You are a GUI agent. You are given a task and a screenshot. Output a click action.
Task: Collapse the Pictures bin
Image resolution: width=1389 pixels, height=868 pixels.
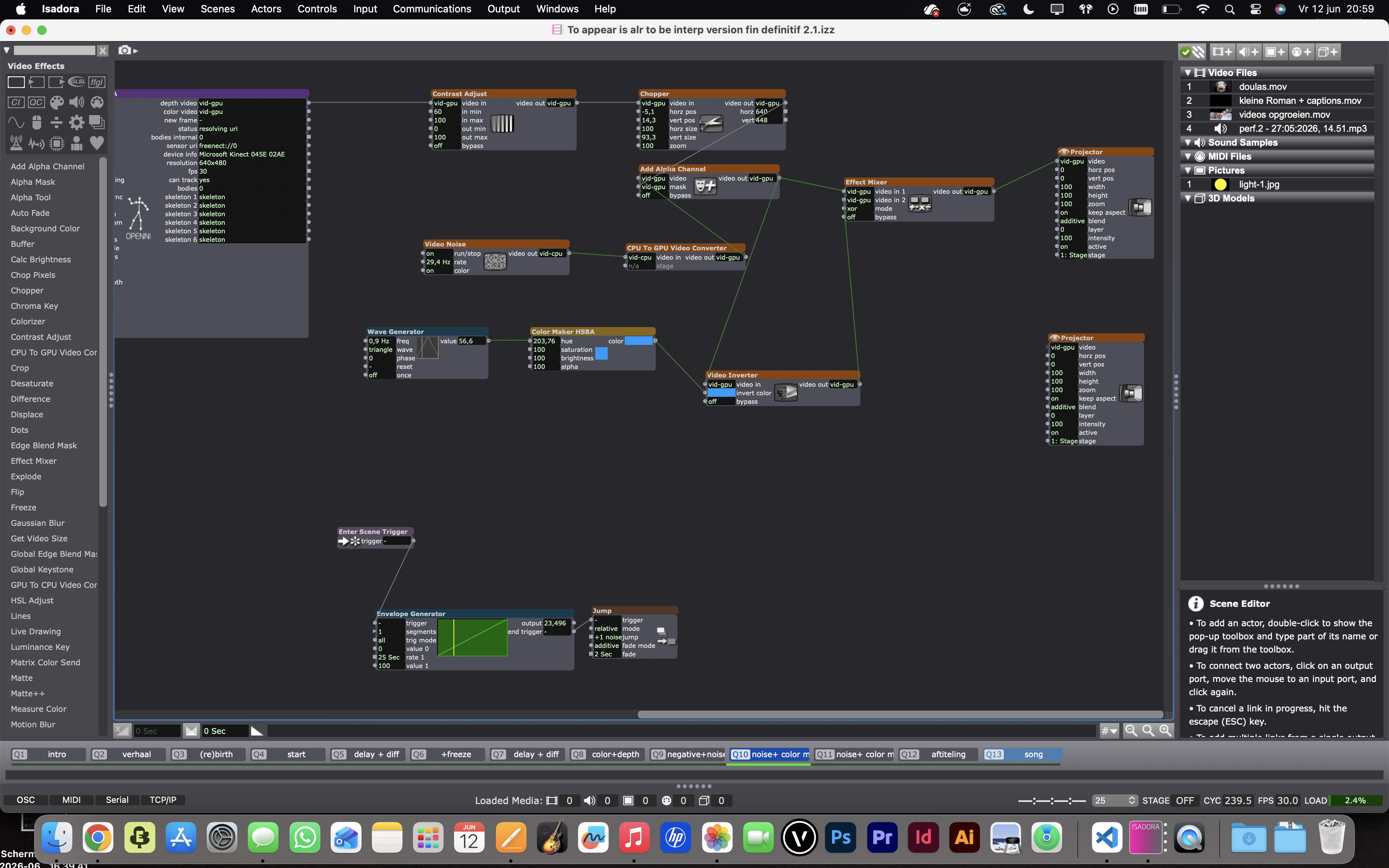coord(1187,170)
